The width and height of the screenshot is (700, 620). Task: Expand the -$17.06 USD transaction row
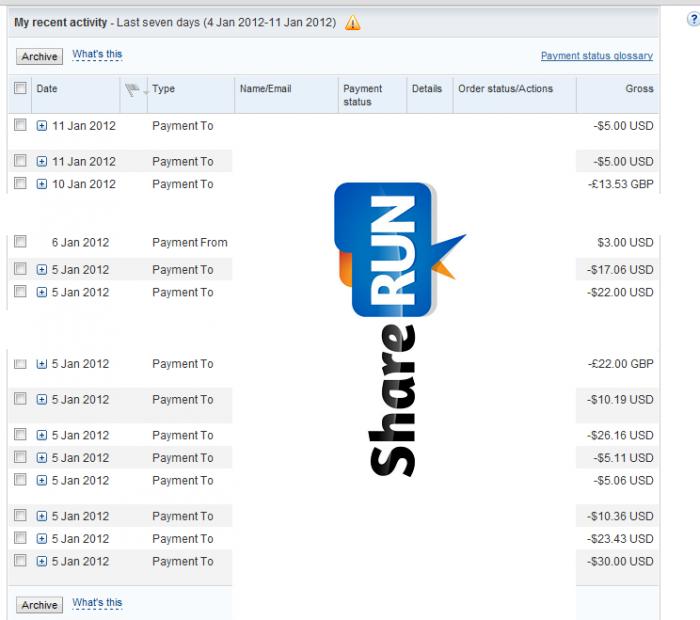coord(42,270)
